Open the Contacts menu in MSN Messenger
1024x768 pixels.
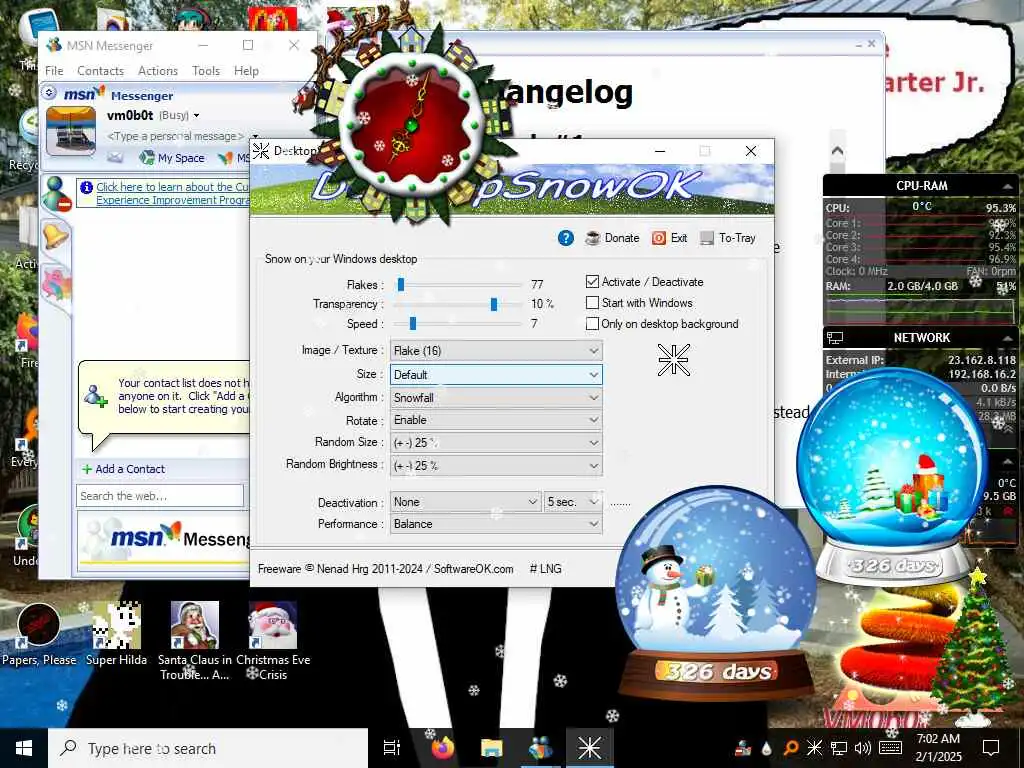point(100,71)
